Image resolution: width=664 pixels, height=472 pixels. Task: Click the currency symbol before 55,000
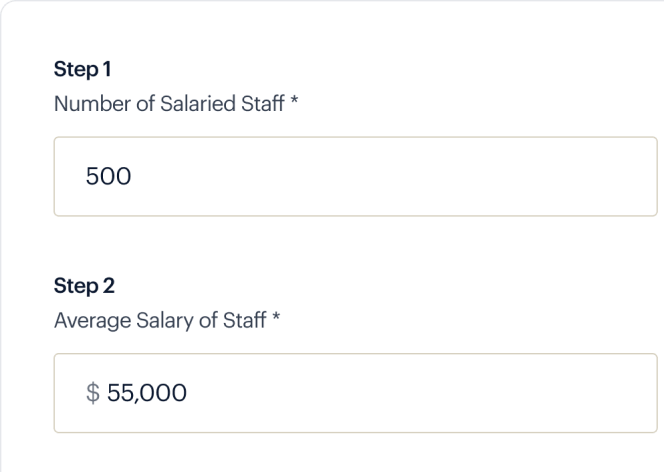pos(93,393)
